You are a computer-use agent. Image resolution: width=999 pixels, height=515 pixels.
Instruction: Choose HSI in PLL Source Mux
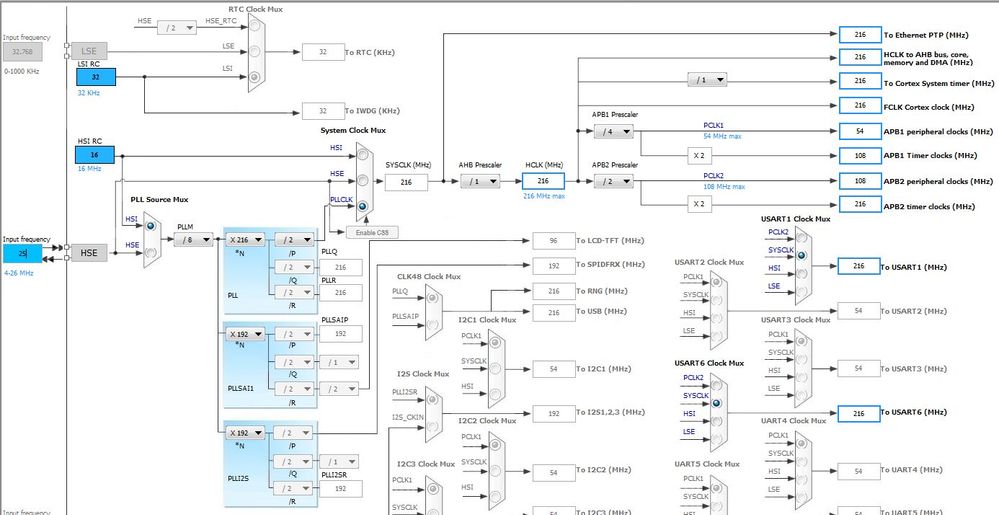pyautogui.click(x=151, y=226)
